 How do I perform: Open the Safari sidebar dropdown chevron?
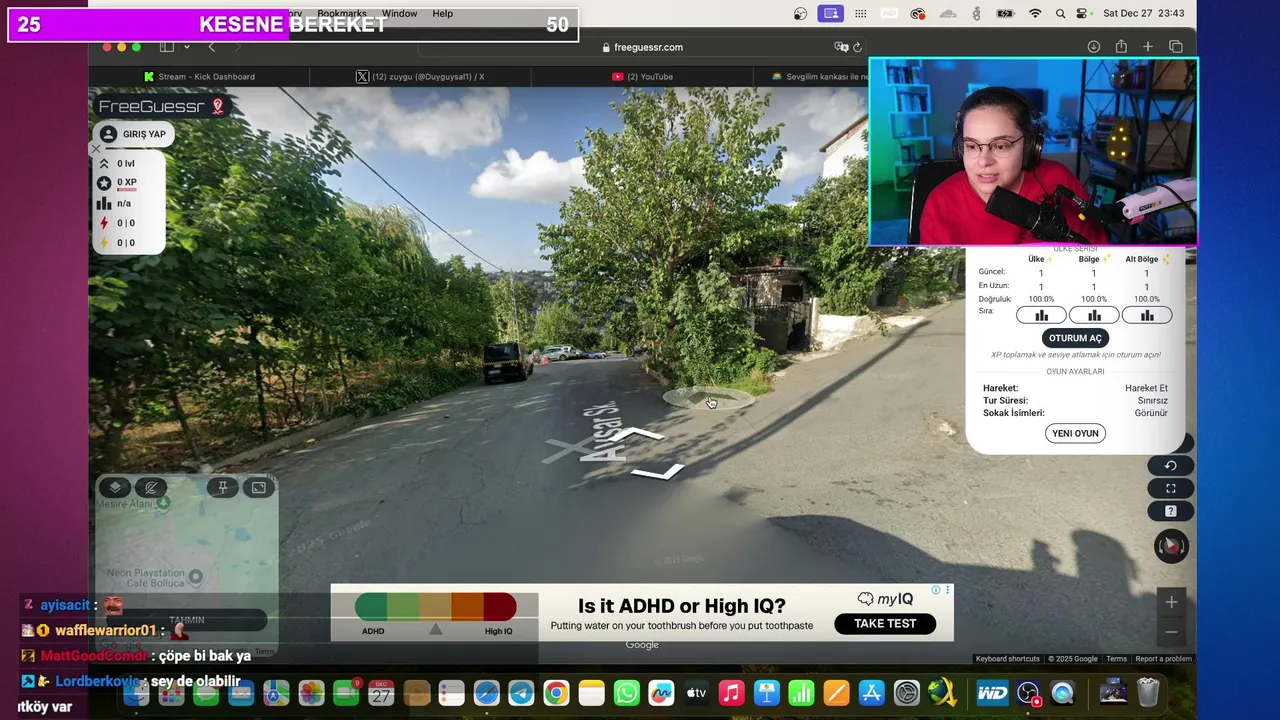point(186,47)
